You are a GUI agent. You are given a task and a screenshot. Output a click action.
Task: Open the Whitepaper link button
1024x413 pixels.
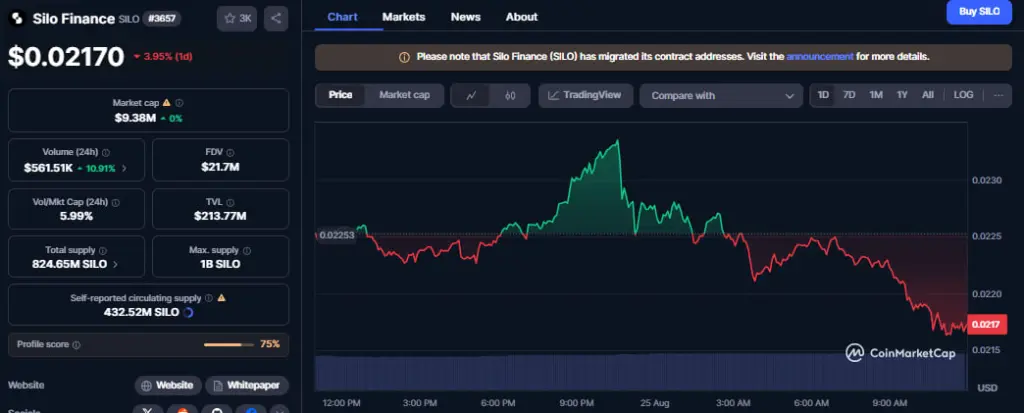coord(247,386)
